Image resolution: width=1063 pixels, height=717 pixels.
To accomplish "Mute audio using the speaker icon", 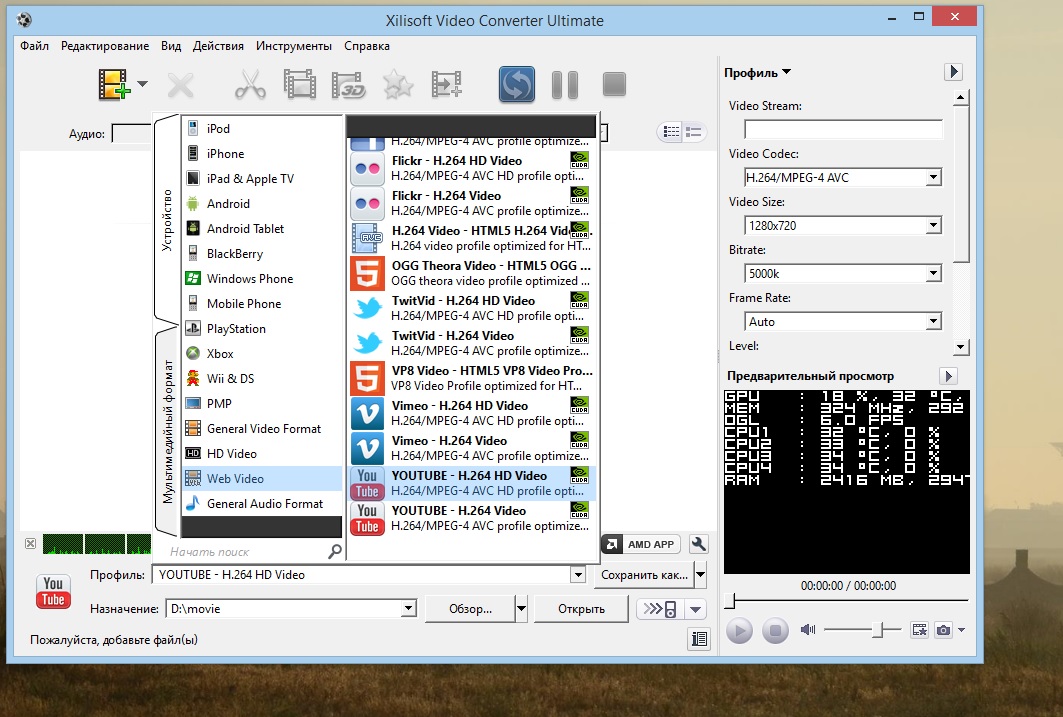I will click(x=808, y=630).
